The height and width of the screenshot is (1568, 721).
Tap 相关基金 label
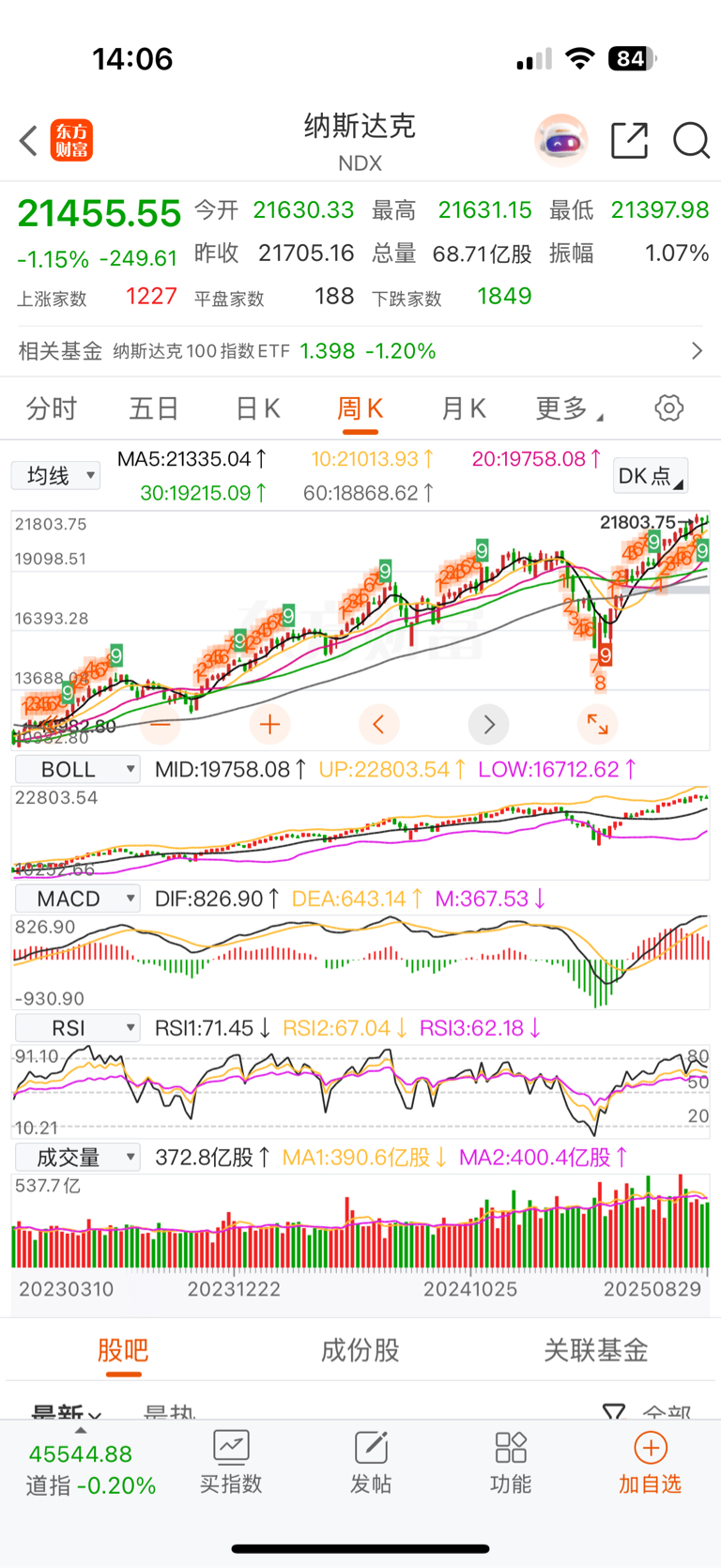[60, 351]
